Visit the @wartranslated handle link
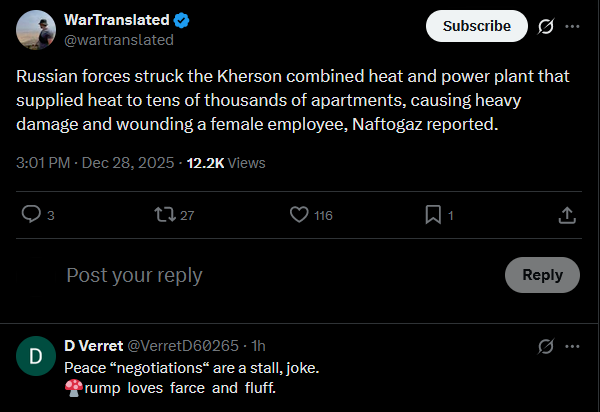Screen dimensions: 600x412 coord(118,40)
